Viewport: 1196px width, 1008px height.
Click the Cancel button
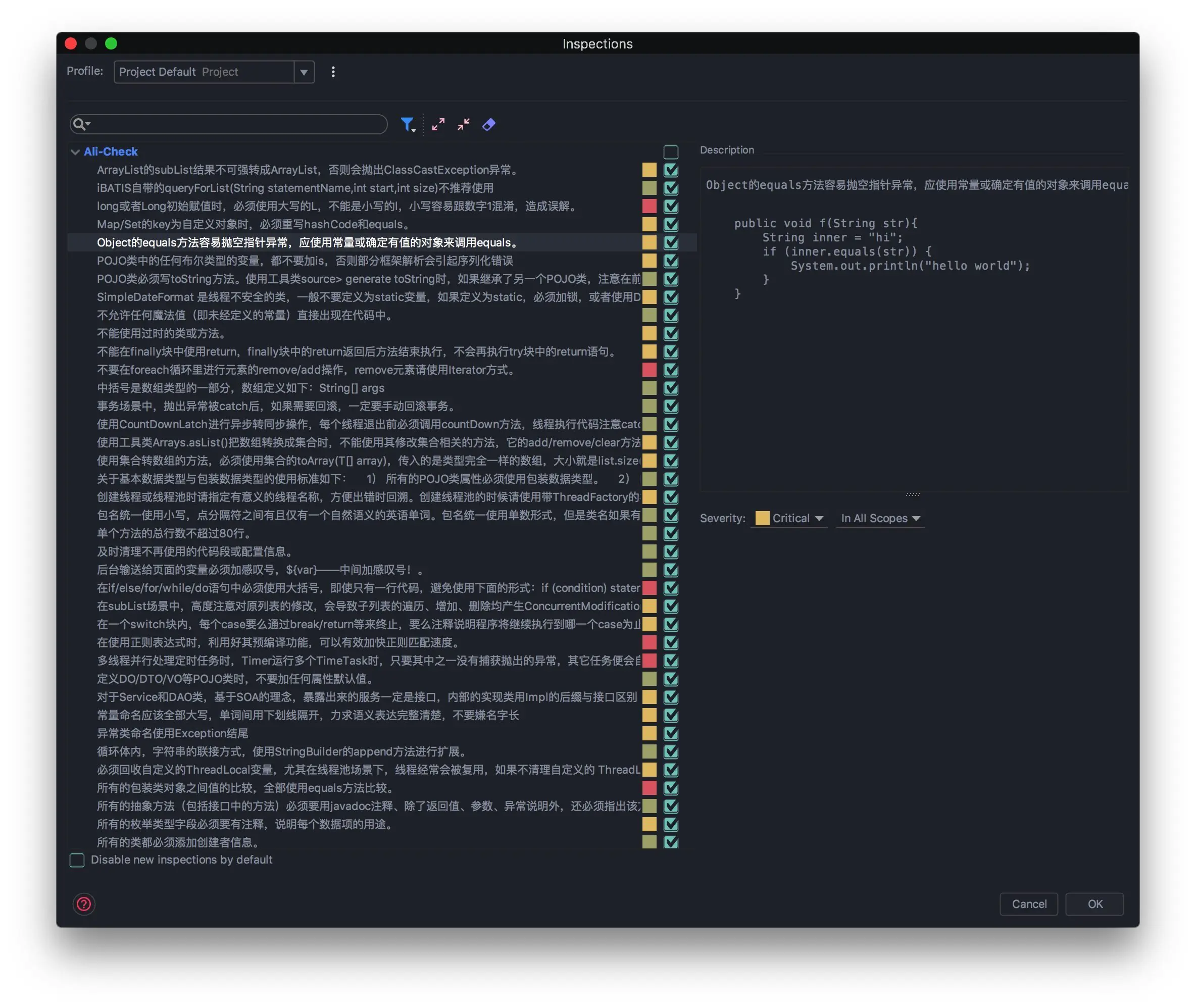pos(1029,904)
